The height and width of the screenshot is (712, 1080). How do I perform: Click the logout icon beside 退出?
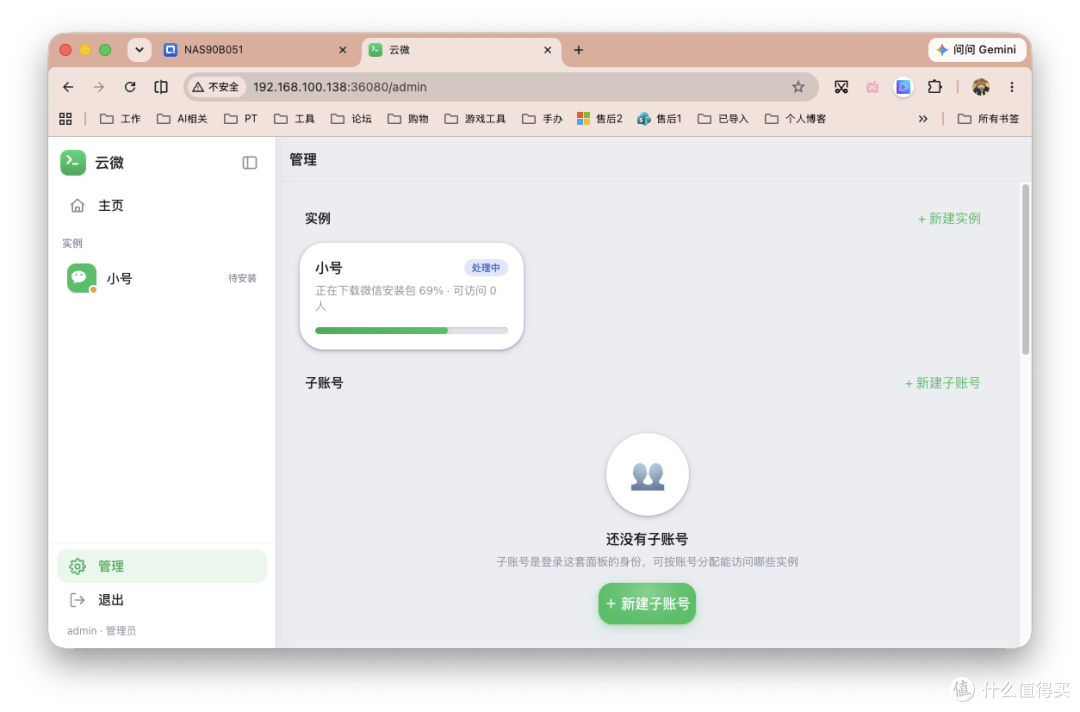tap(77, 600)
